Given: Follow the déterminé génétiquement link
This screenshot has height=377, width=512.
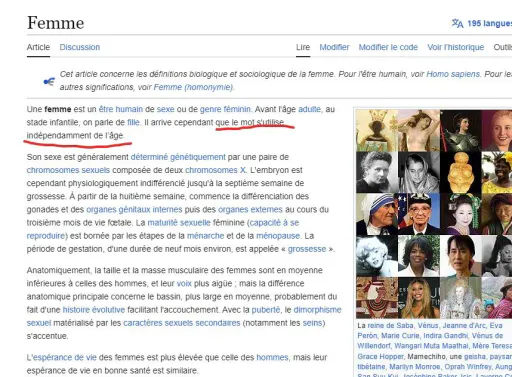Looking at the screenshot, I should pyautogui.click(x=178, y=157).
